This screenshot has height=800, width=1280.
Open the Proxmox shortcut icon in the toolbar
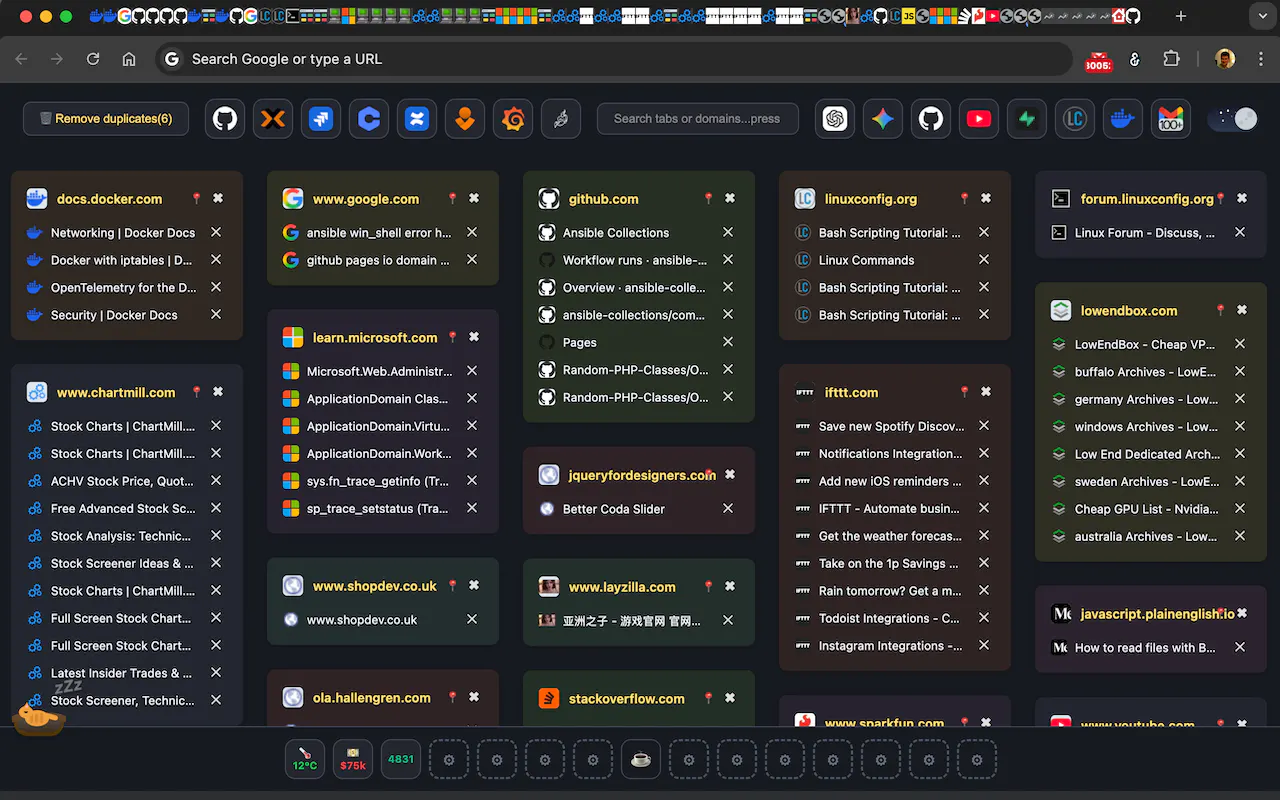(273, 119)
